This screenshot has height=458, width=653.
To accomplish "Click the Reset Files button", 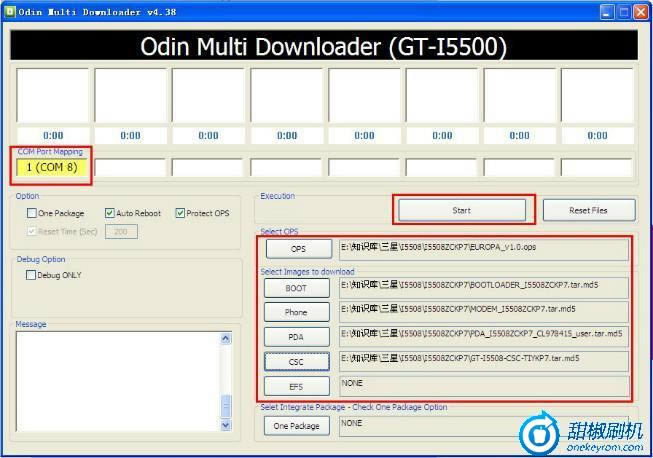I will pyautogui.click(x=589, y=210).
